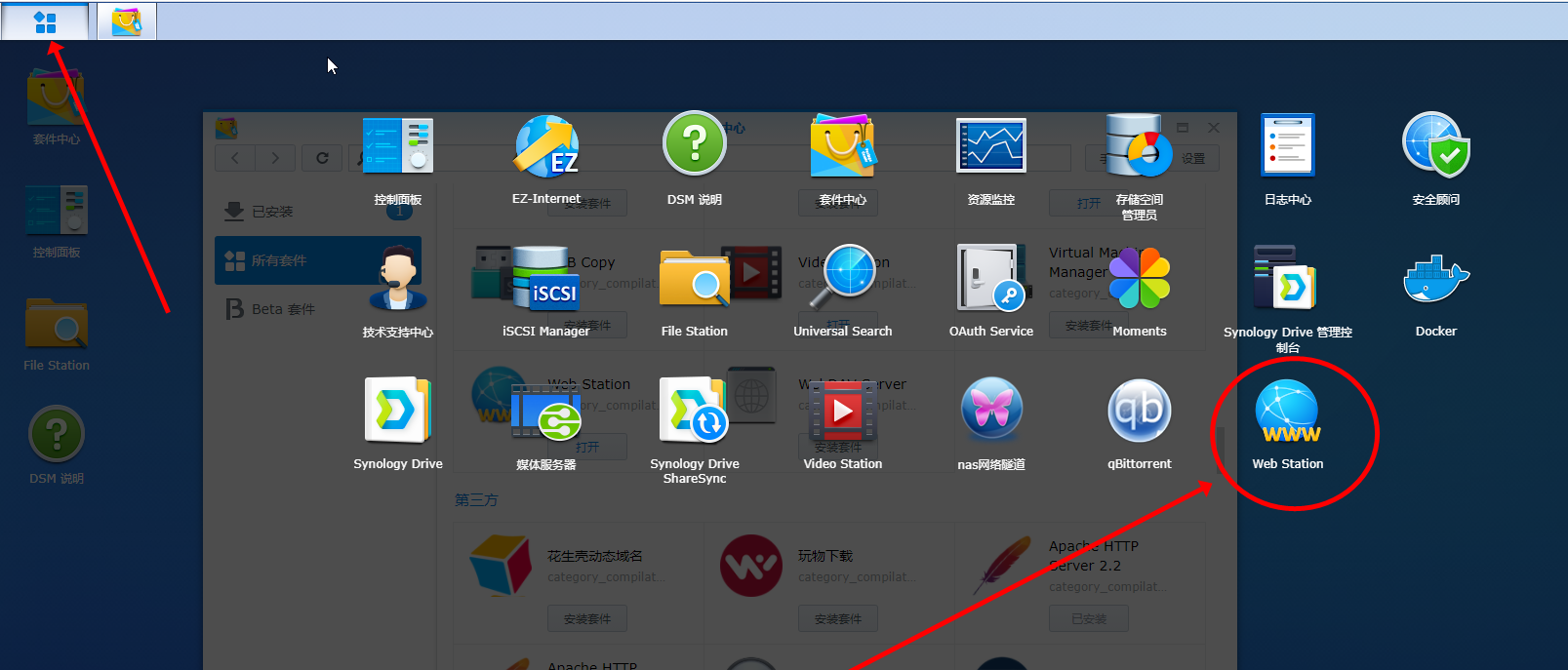Open 日志中心 log center

tap(1287, 148)
